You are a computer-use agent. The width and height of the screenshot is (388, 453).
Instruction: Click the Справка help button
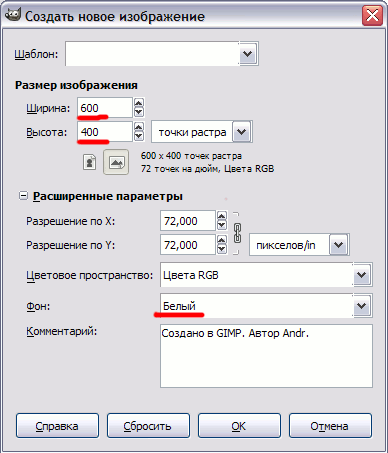coord(57,426)
